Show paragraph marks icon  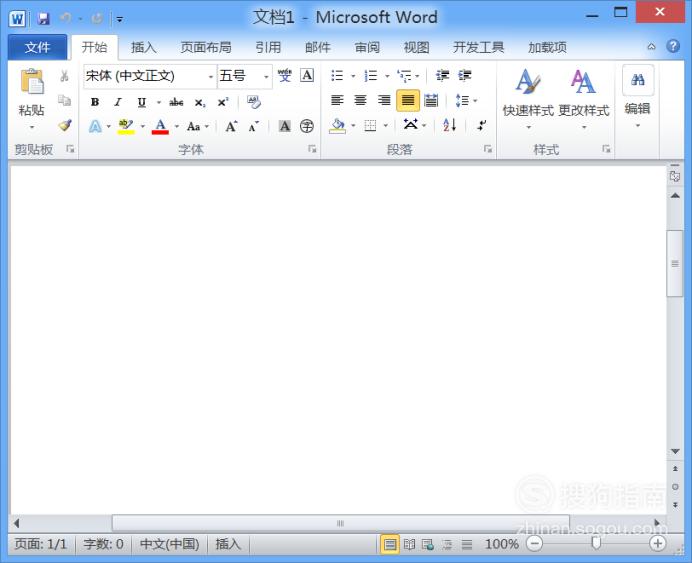(482, 126)
